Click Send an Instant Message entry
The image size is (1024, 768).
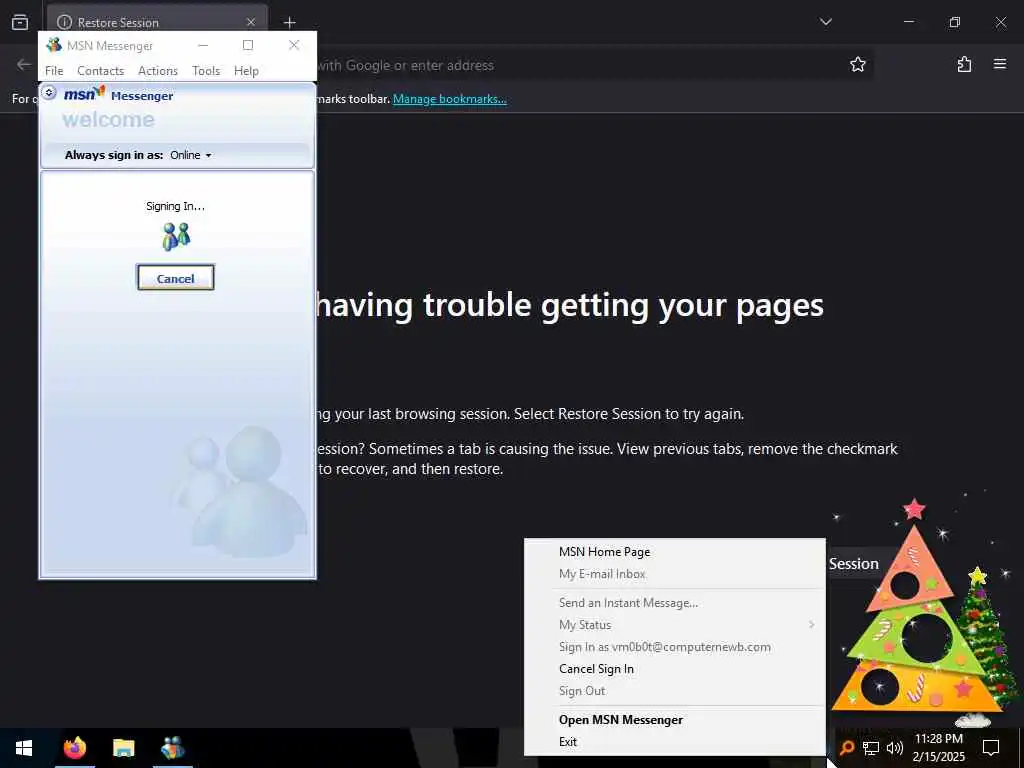click(675, 603)
